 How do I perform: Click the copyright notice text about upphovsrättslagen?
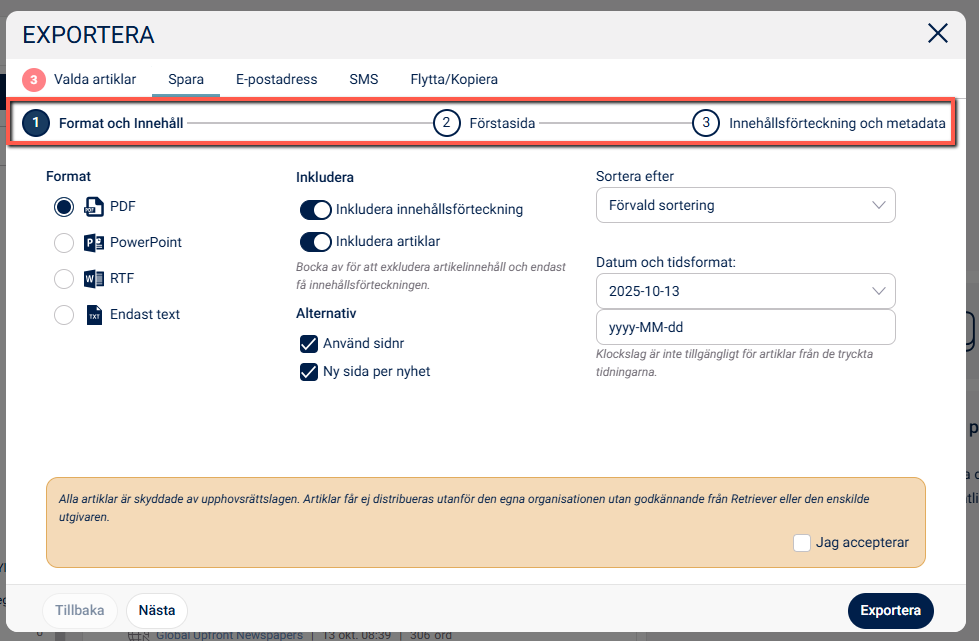point(464,508)
